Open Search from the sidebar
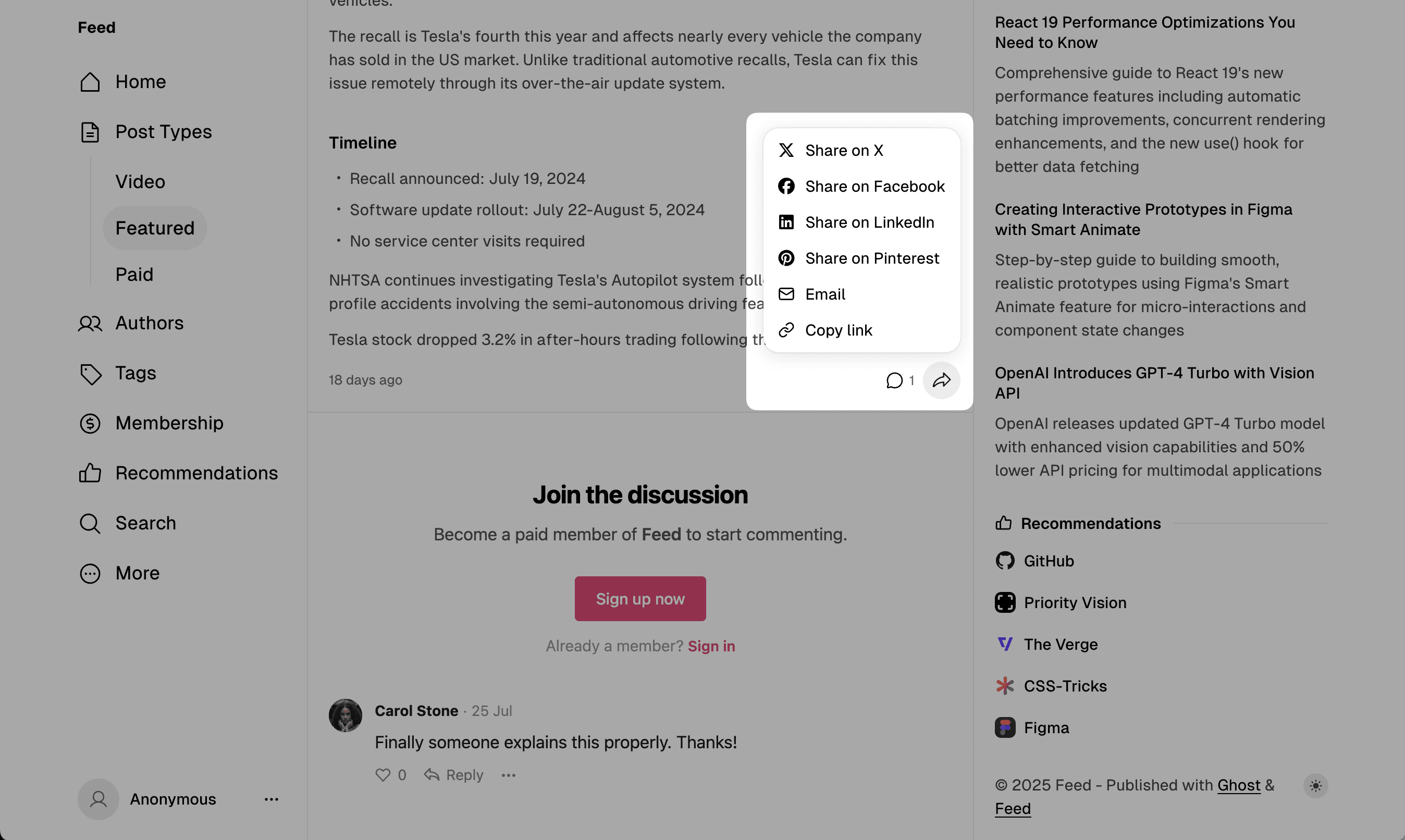1405x840 pixels. tap(145, 523)
